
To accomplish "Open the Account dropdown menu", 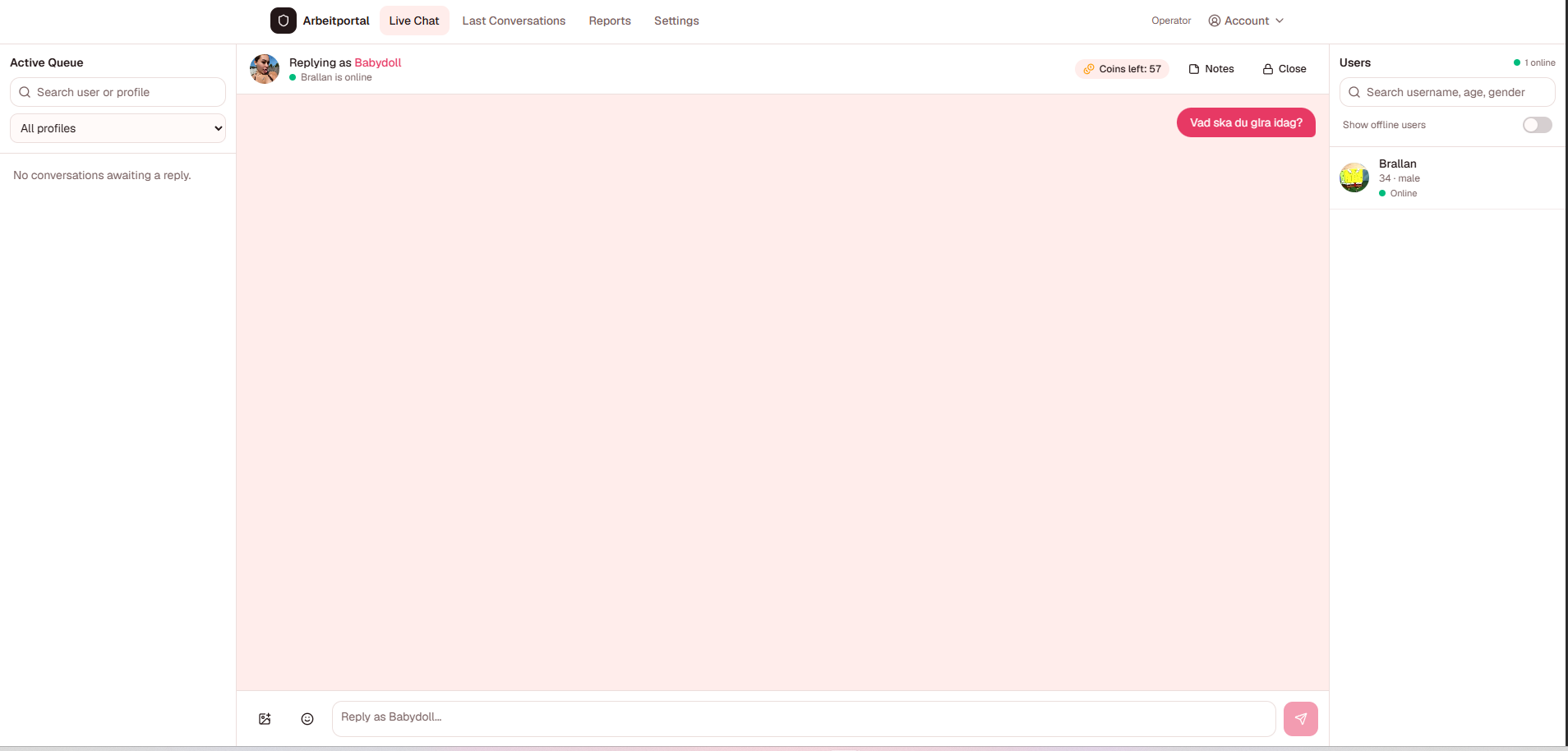I will [1246, 21].
